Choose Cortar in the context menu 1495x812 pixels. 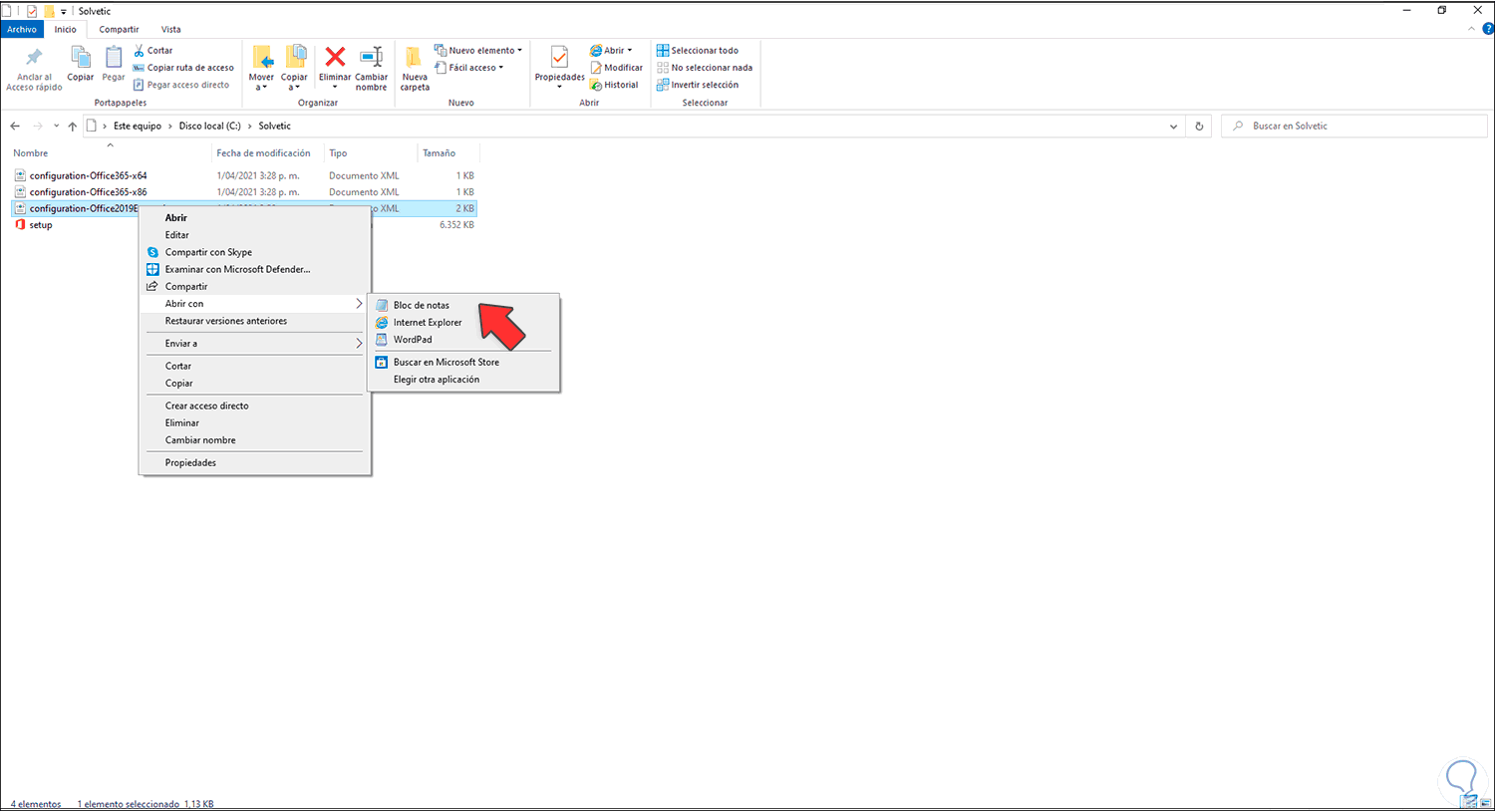point(255,366)
